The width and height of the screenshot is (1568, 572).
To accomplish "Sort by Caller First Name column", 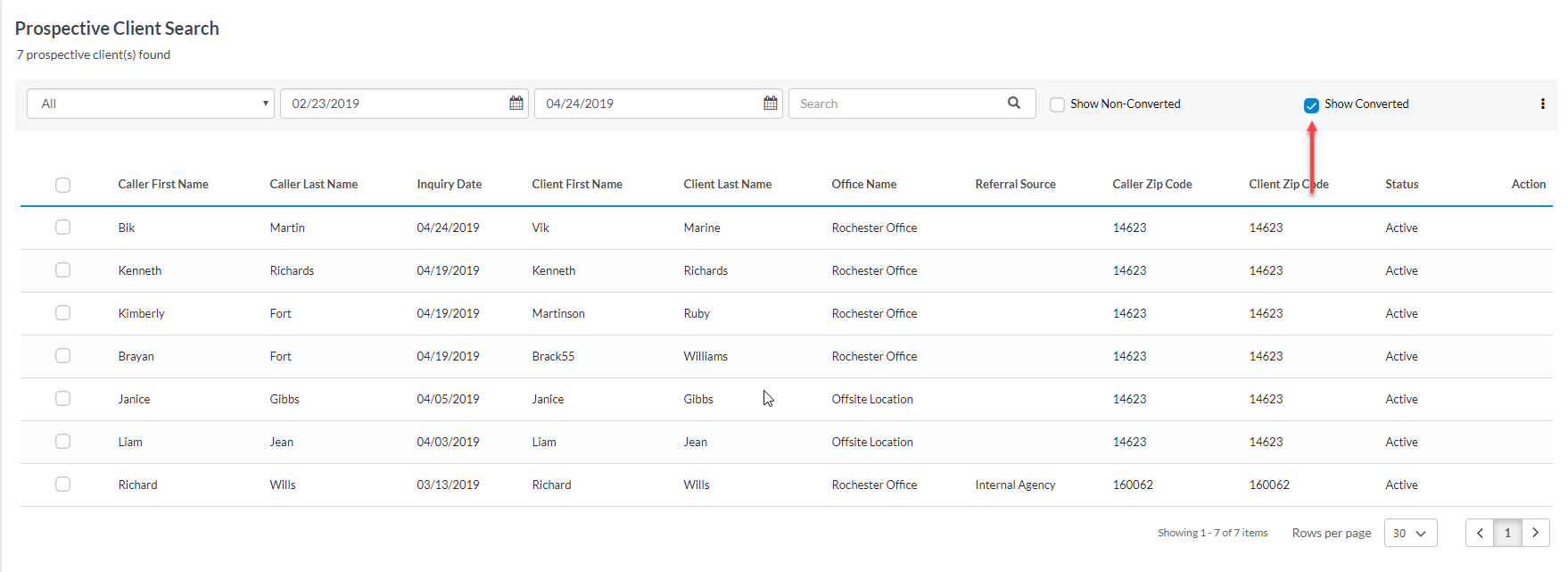I will click(x=163, y=185).
